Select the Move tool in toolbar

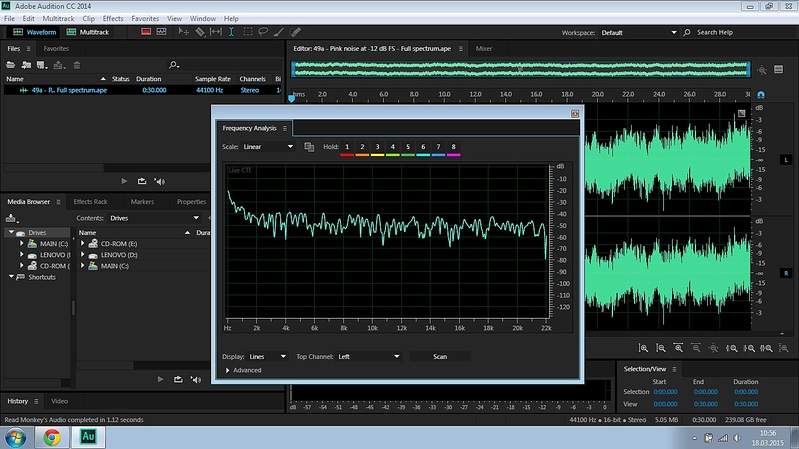183,32
